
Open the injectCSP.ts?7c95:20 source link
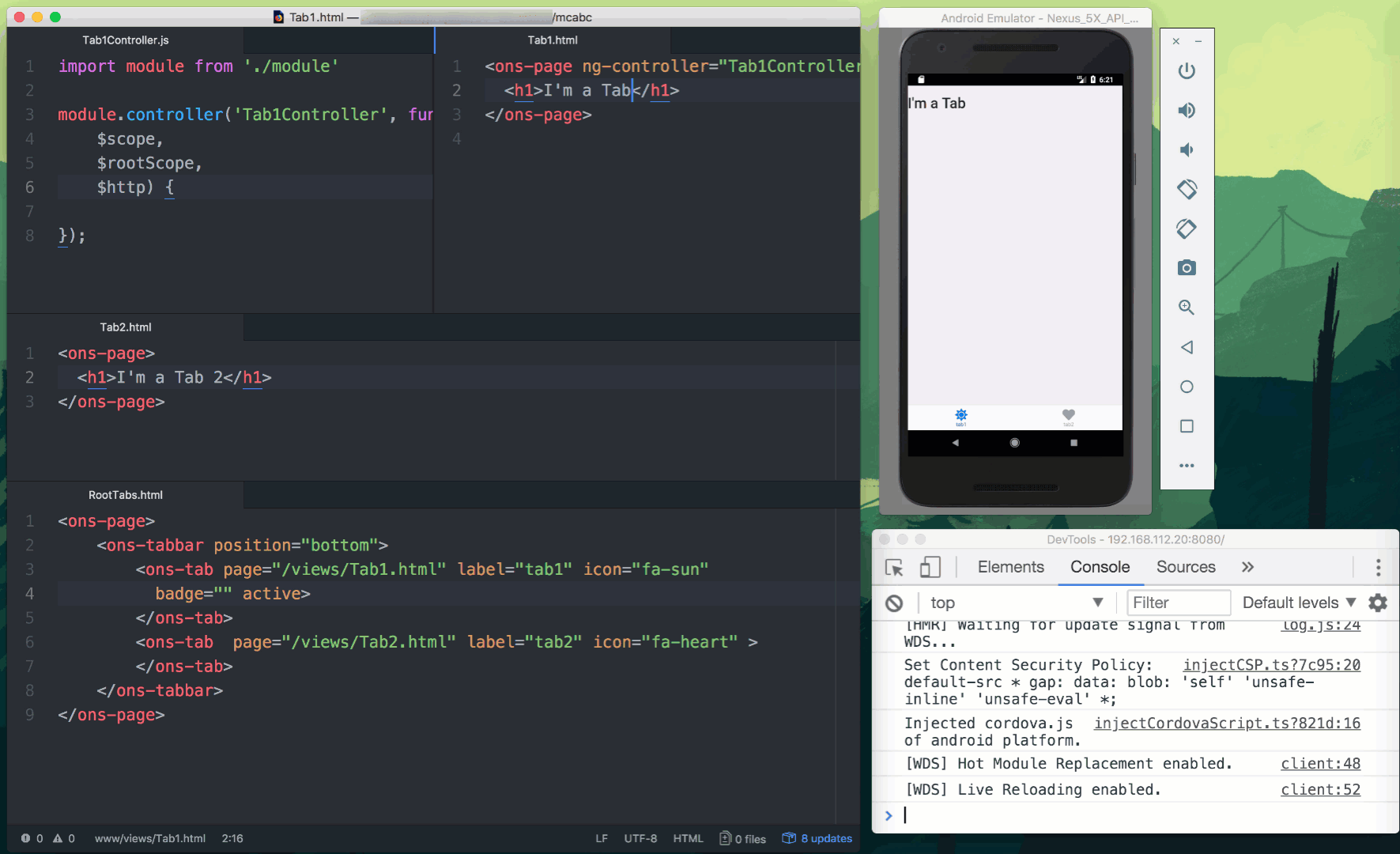tap(1271, 665)
